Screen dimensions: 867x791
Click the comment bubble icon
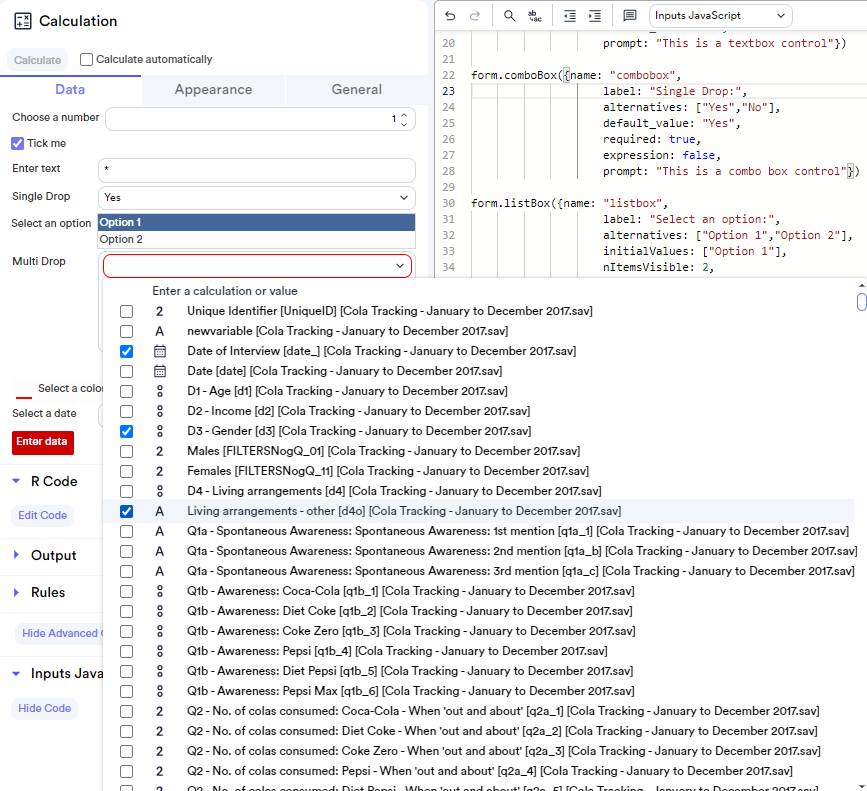[629, 16]
